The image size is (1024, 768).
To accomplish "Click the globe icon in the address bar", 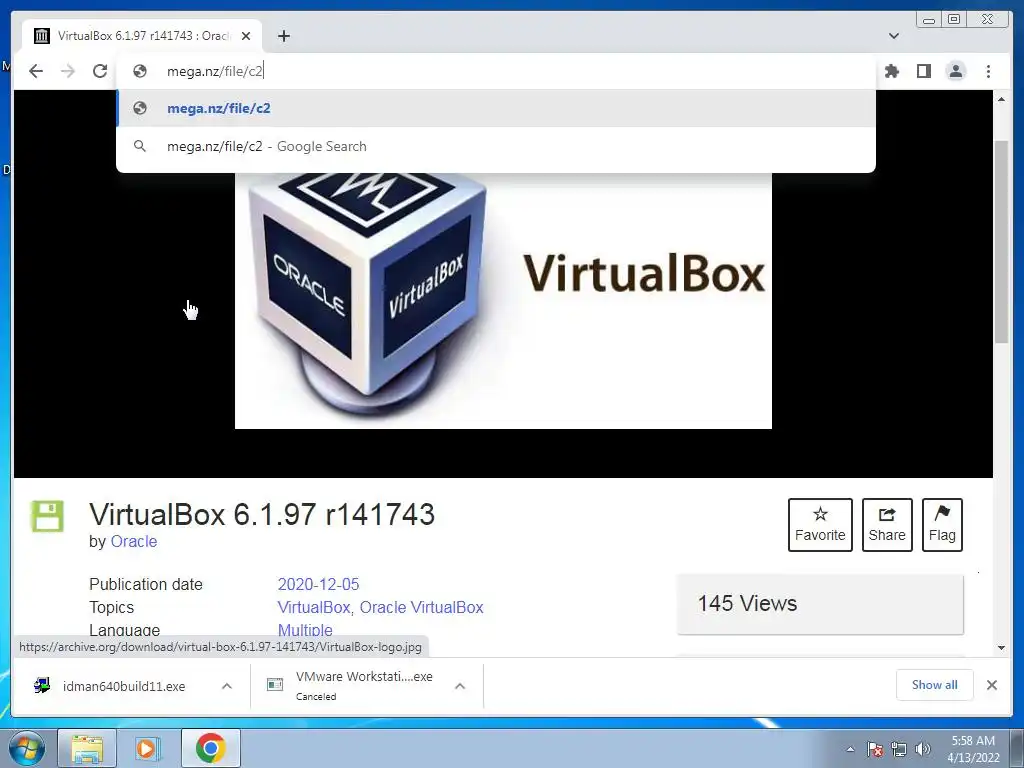I will (140, 71).
